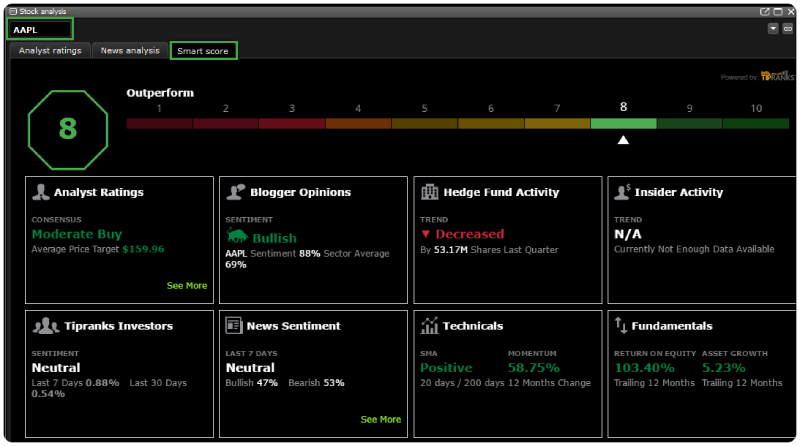Click the AAPL ticker symbol input field
This screenshot has width=800, height=446.
pyautogui.click(x=40, y=30)
